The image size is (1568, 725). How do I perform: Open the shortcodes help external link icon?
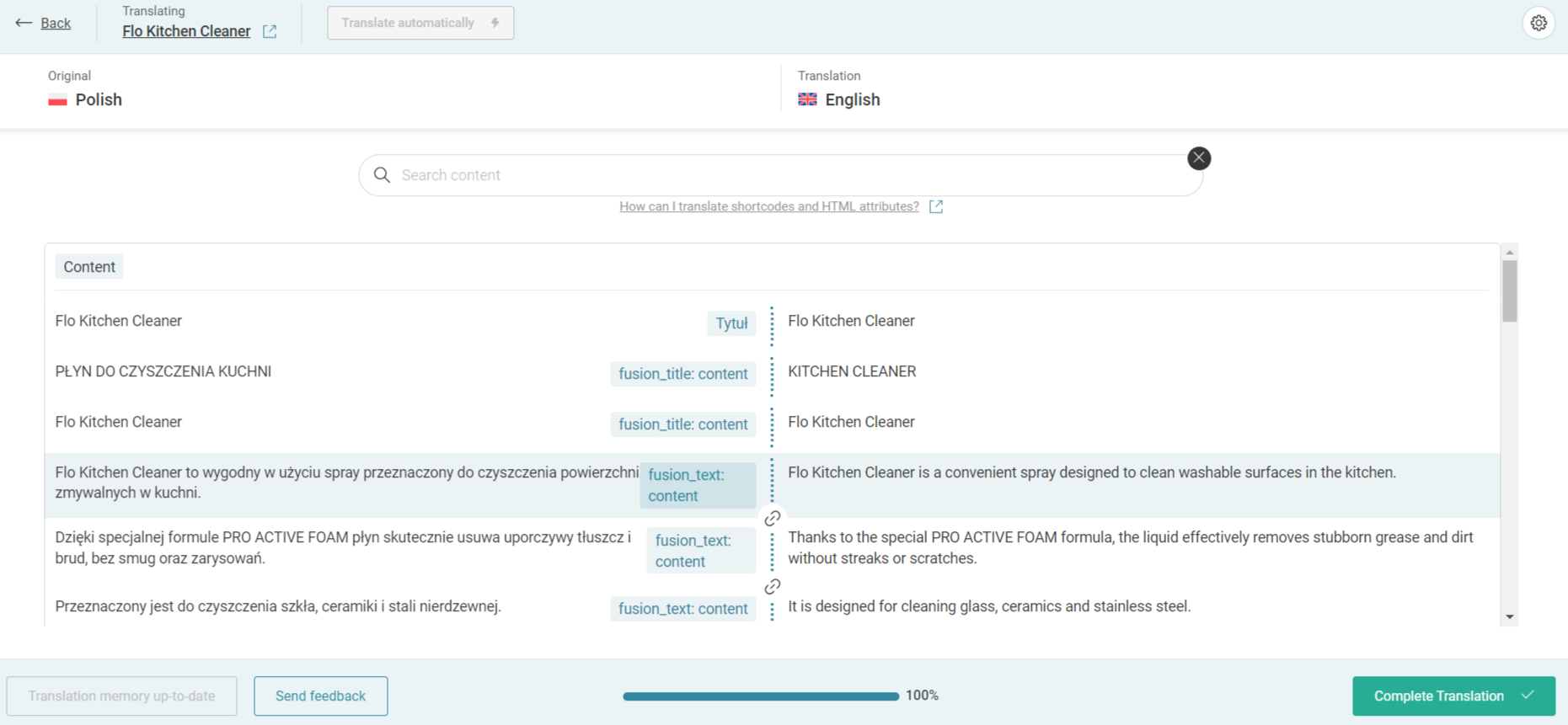(936, 207)
